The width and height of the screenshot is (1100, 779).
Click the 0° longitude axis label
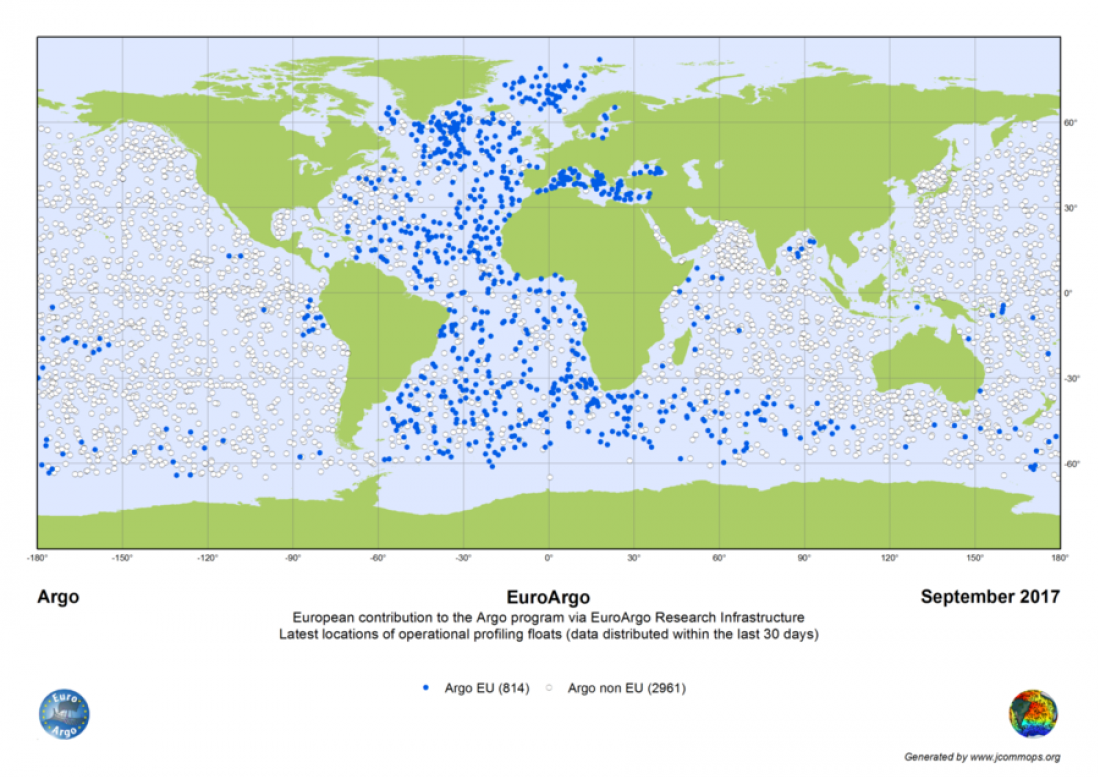pyautogui.click(x=549, y=558)
